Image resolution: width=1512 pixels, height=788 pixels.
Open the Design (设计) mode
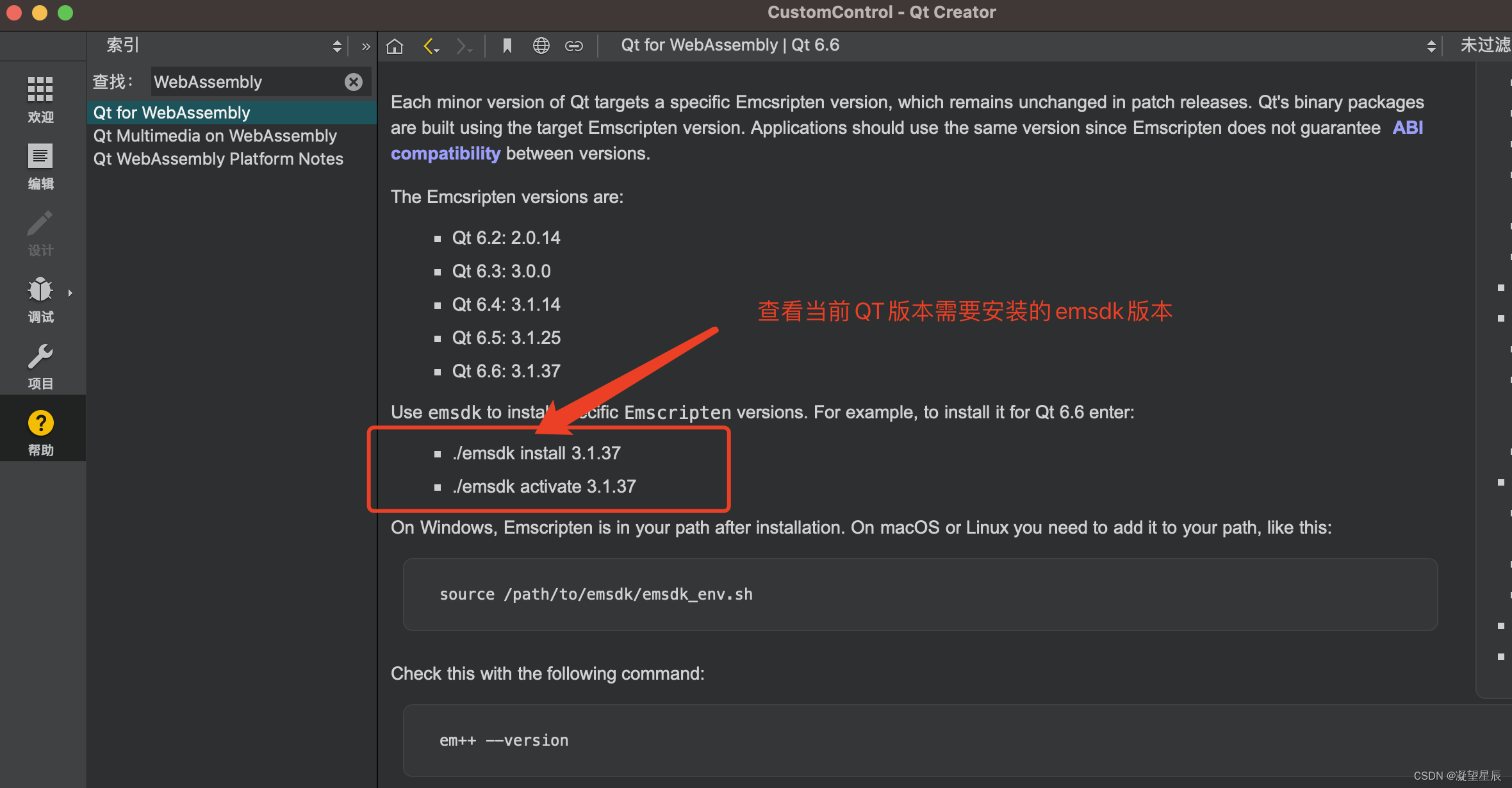40,232
